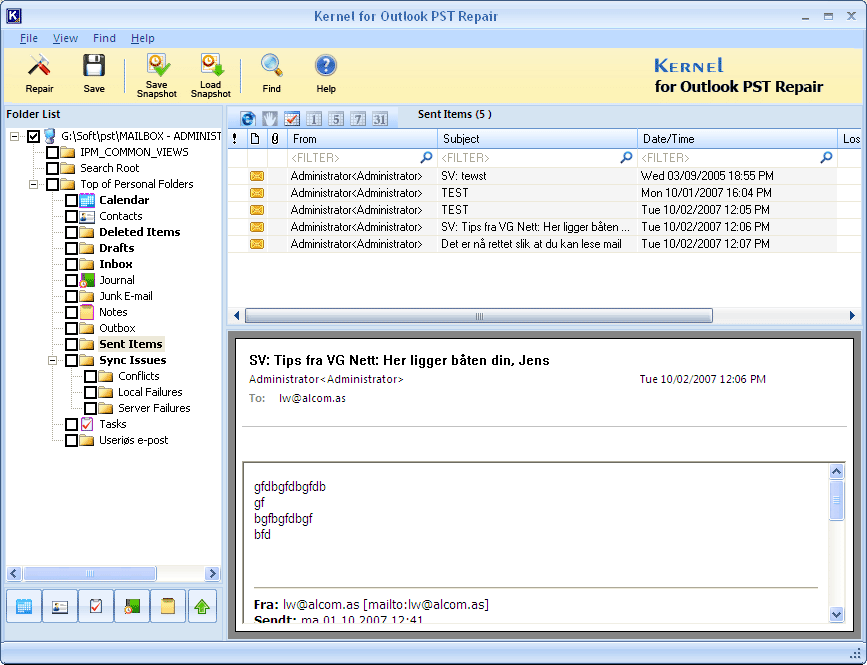Click the refresh icon above message list
The image size is (867, 665).
[x=248, y=118]
